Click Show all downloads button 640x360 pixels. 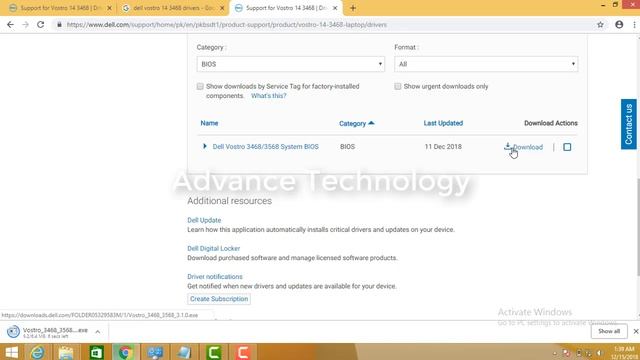[x=609, y=331]
